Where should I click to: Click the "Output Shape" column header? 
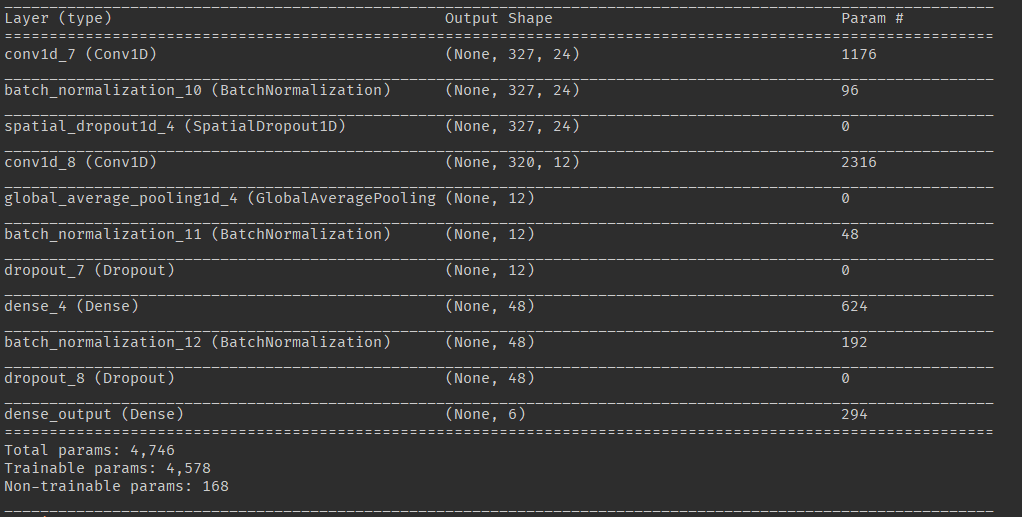point(498,18)
